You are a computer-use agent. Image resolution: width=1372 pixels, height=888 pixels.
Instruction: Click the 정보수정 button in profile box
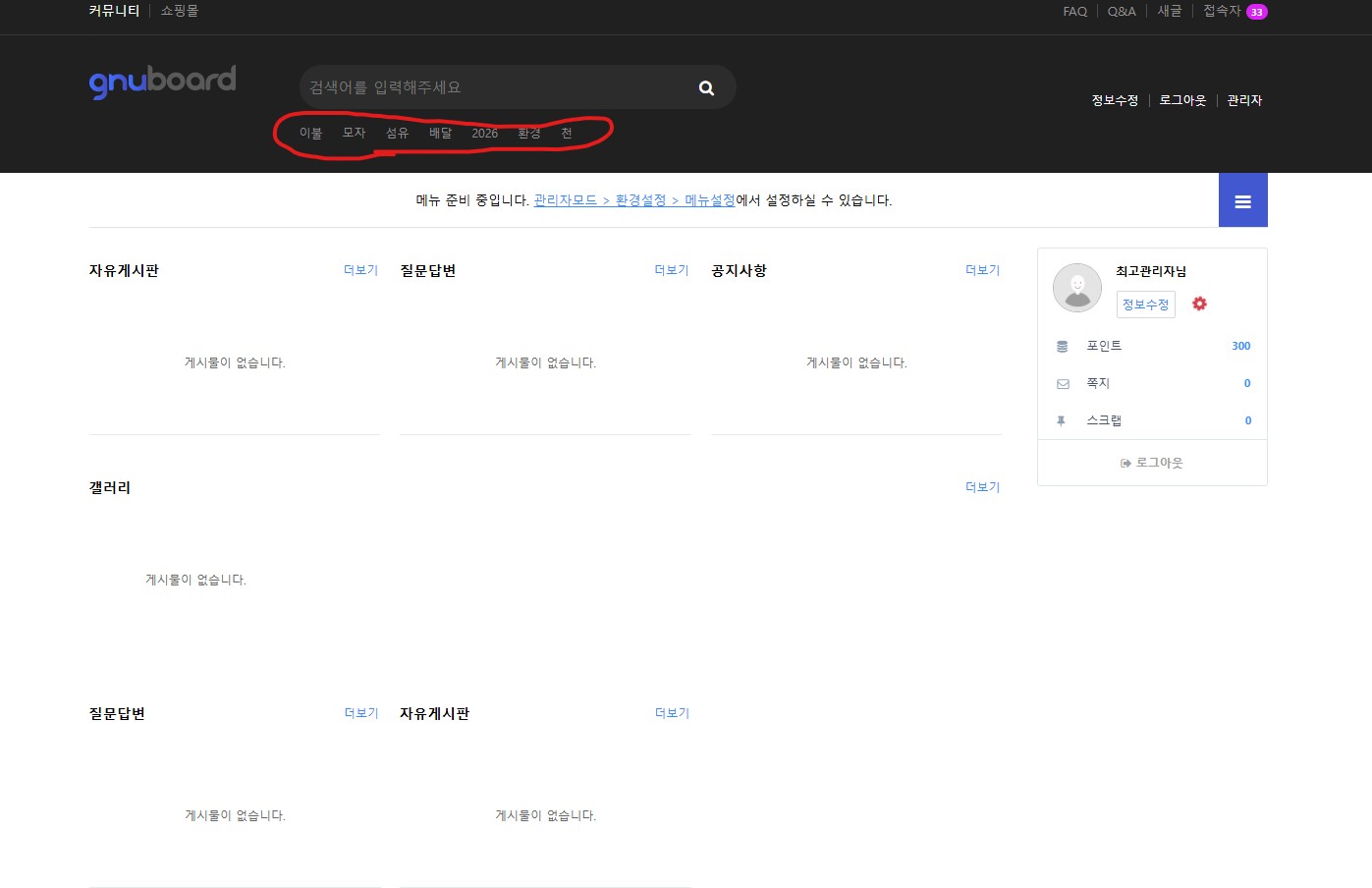1145,305
